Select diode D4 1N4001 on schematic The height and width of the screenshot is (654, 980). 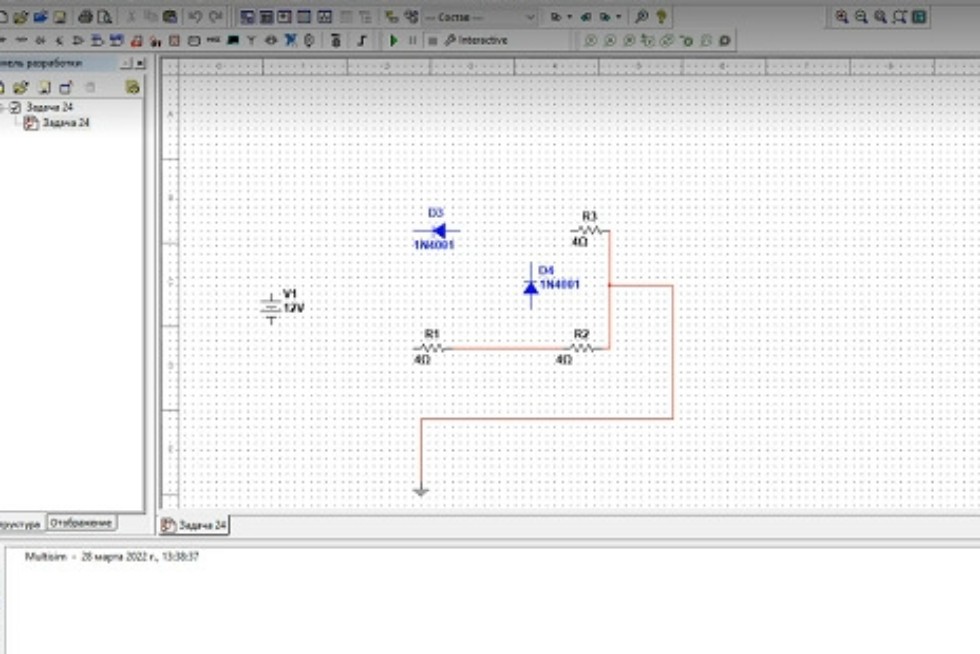pos(531,287)
